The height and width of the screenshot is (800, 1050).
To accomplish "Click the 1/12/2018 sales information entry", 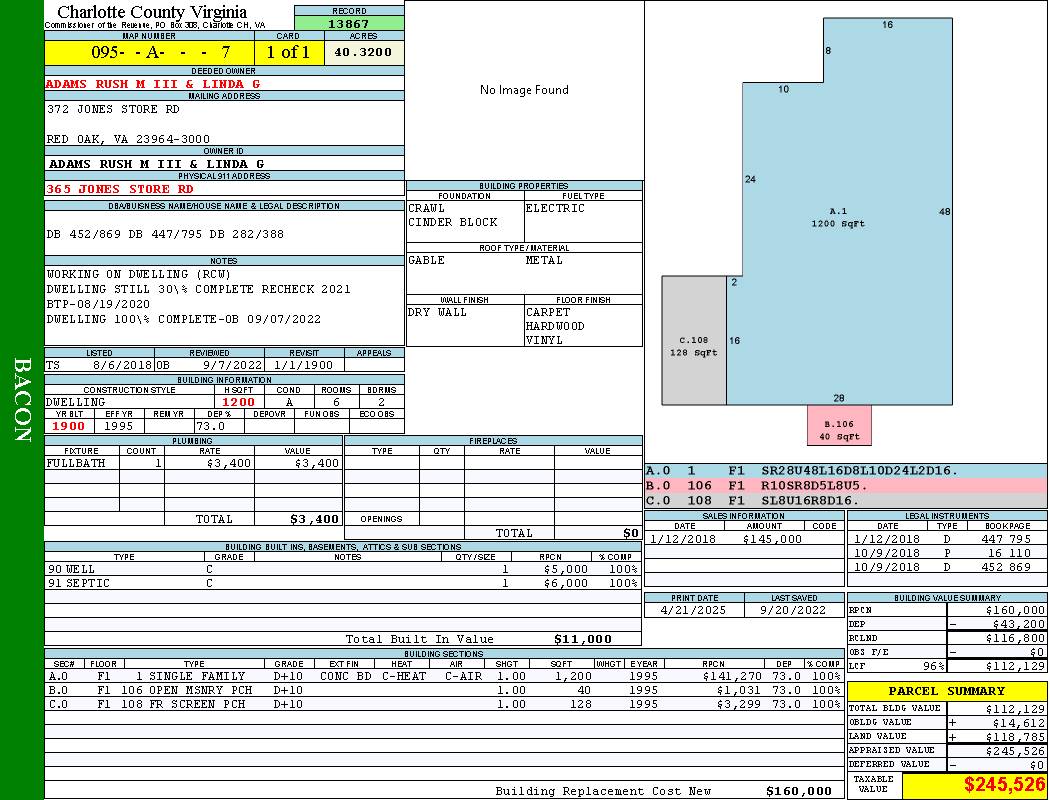I will click(743, 539).
